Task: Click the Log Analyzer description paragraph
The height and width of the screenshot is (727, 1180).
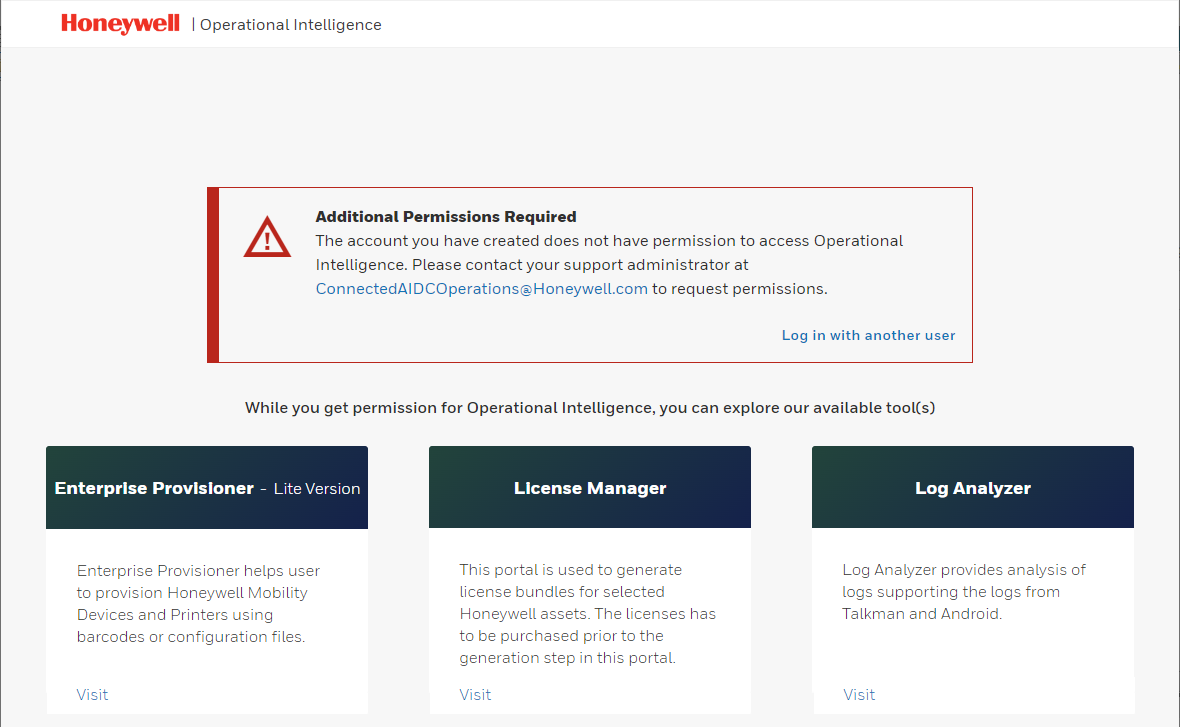Action: pyautogui.click(x=964, y=592)
